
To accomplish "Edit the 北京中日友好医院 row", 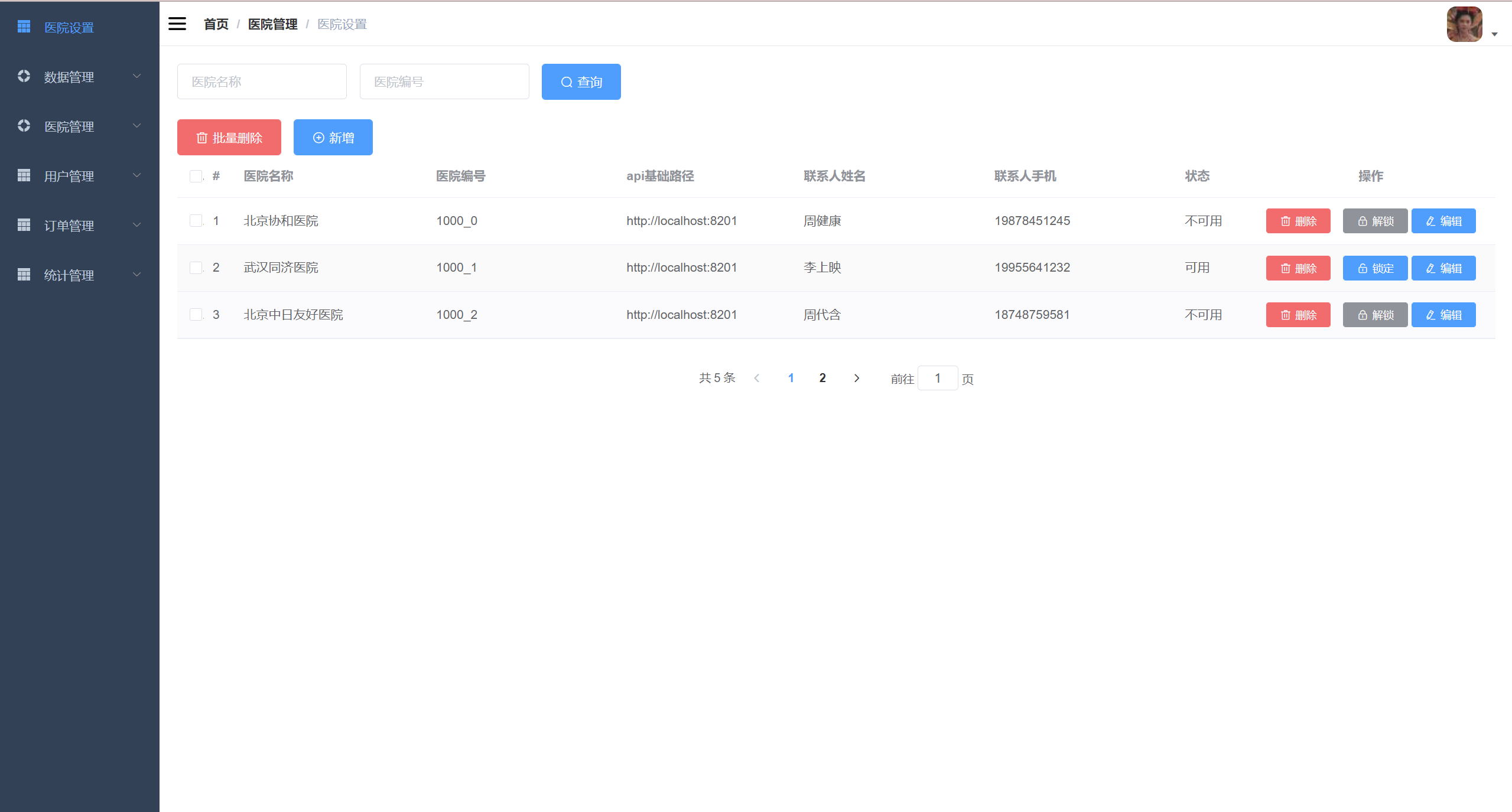I will pyautogui.click(x=1443, y=315).
